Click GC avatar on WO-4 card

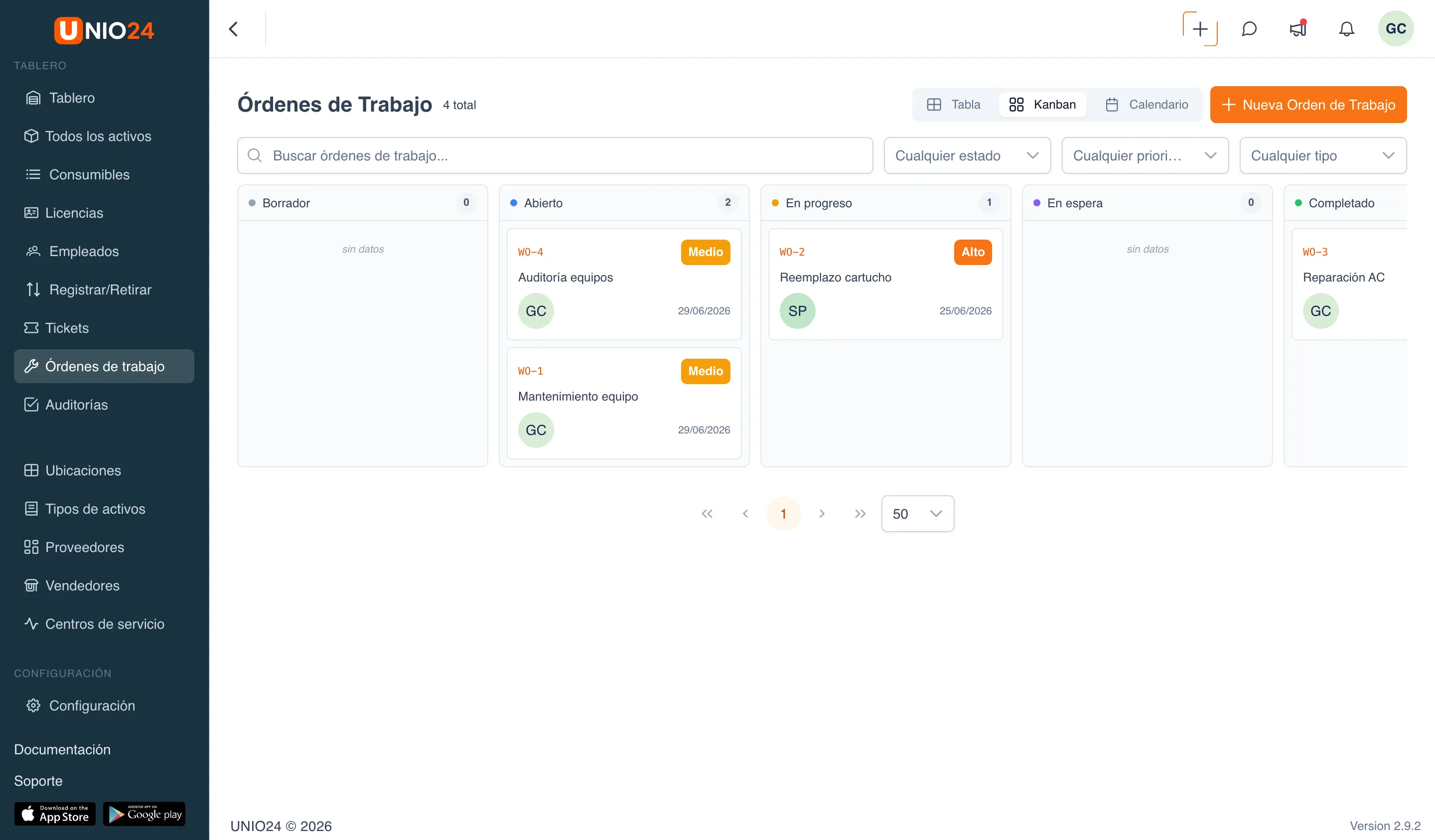coord(536,311)
